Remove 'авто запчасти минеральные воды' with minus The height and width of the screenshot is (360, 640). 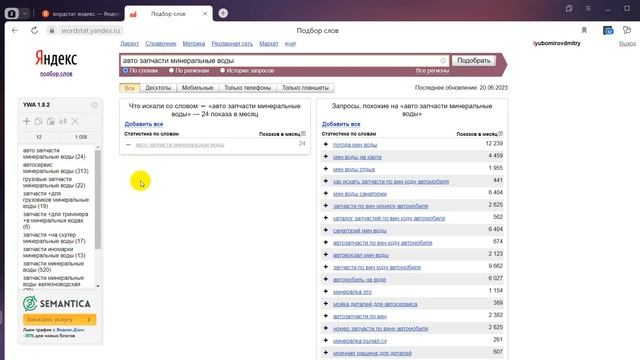pos(129,144)
